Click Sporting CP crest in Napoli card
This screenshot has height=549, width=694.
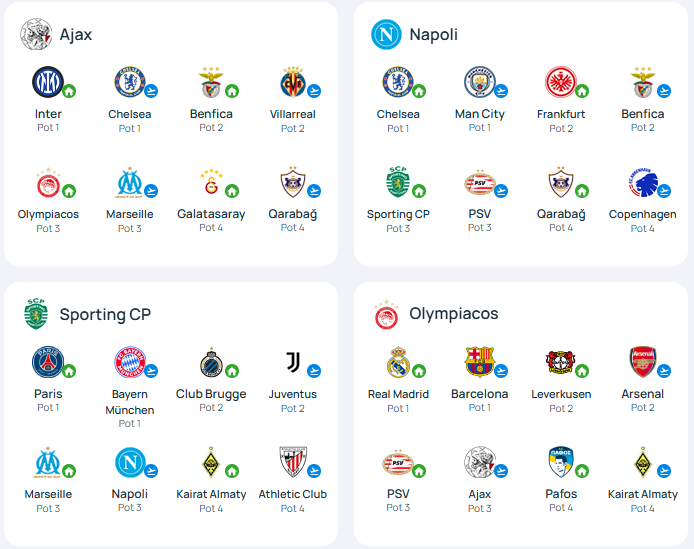click(x=398, y=182)
